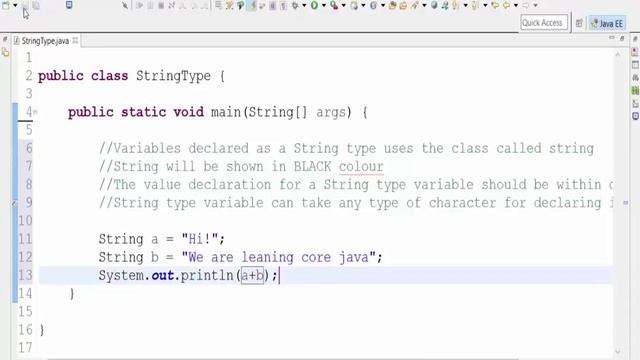Open the New wizard dropdown arrow
The height and width of the screenshot is (360, 640).
15,5
